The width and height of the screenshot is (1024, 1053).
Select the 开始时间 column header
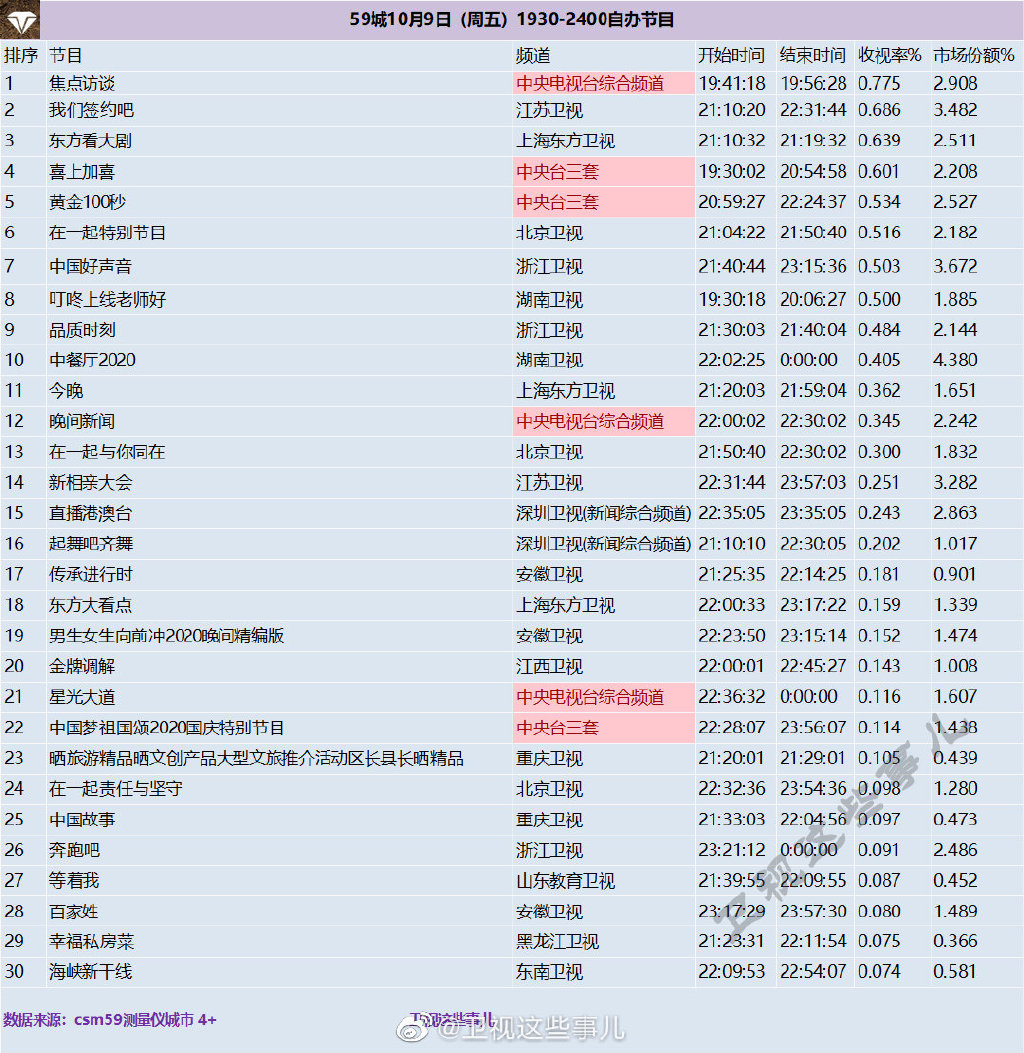click(x=731, y=56)
